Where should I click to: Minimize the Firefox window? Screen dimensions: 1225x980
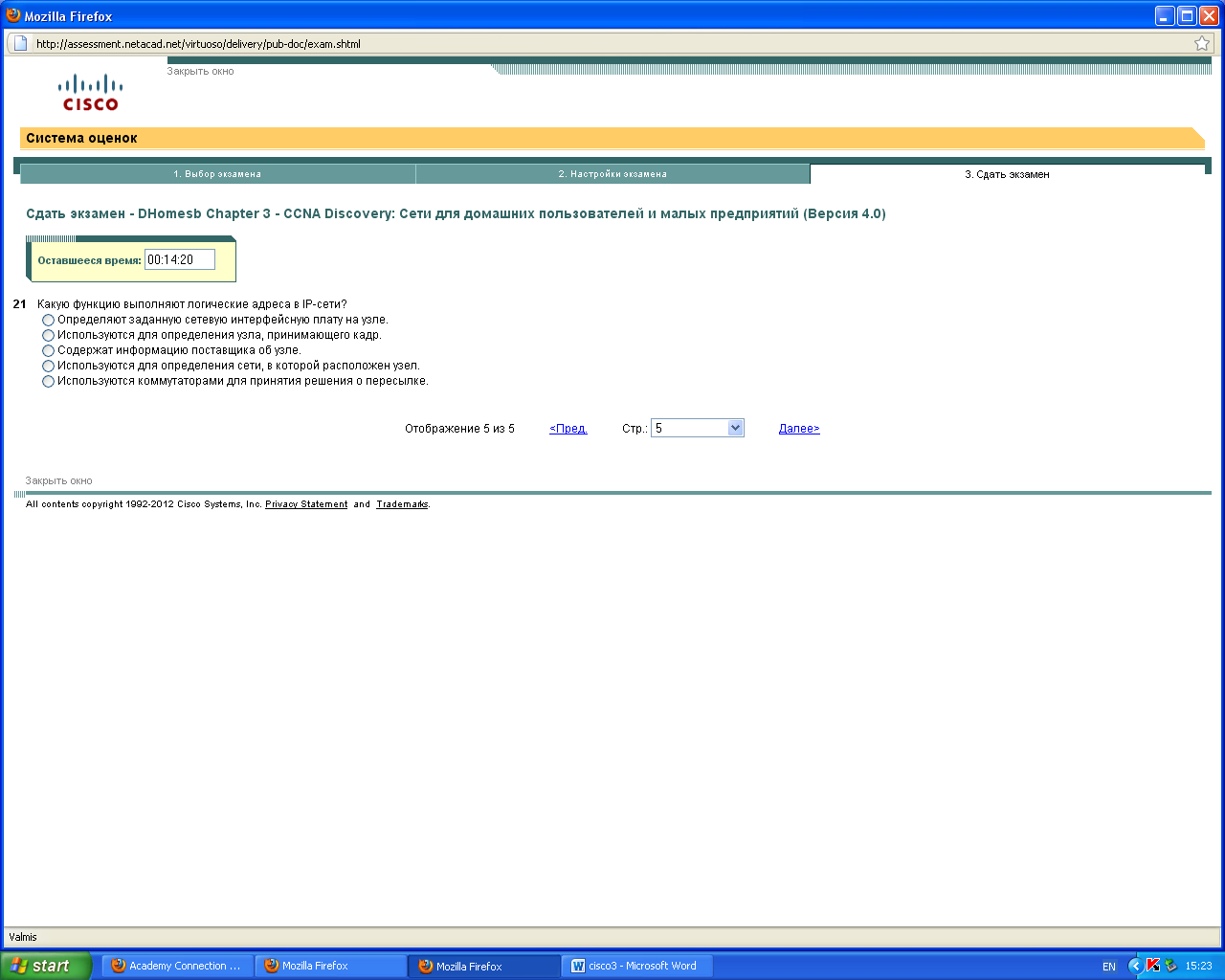[x=1165, y=16]
